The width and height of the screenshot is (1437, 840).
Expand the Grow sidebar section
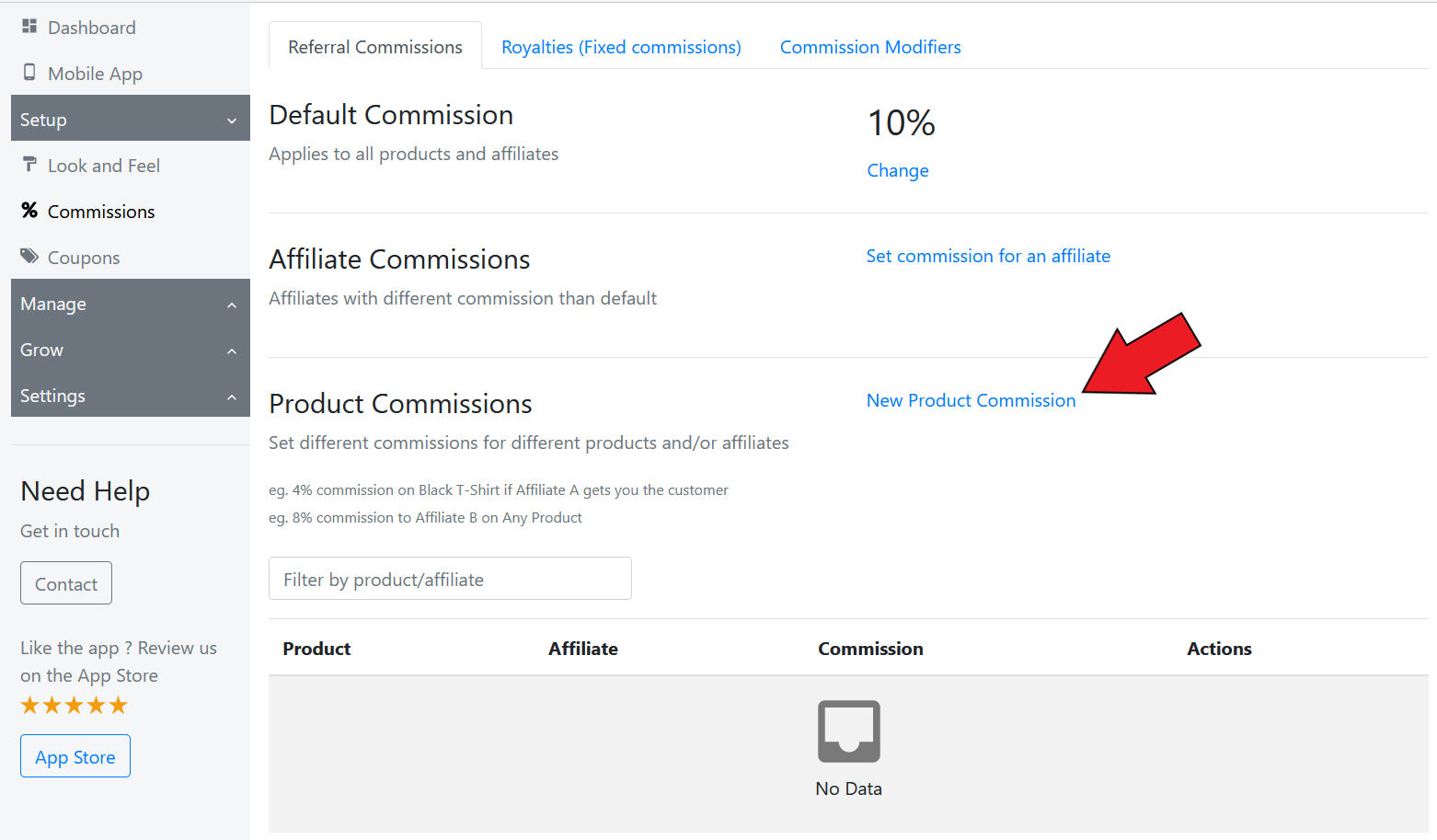[x=130, y=350]
